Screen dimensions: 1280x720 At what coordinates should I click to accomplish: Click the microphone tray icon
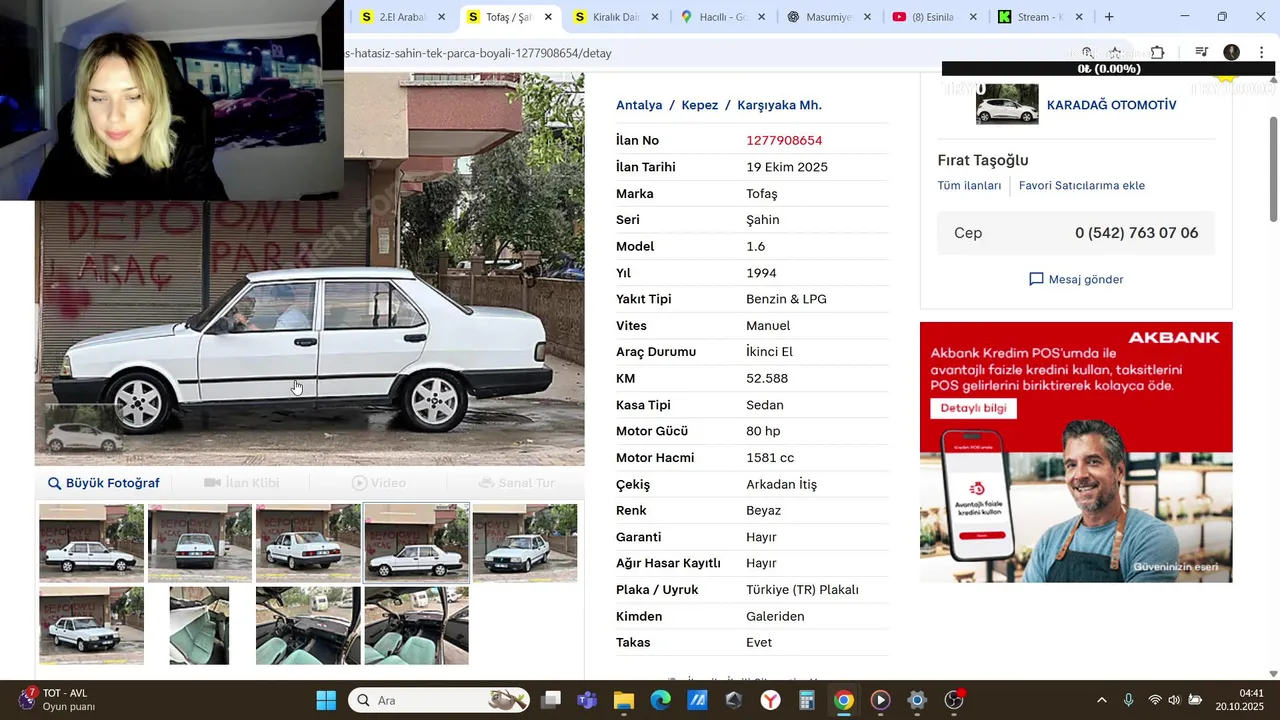(1128, 700)
